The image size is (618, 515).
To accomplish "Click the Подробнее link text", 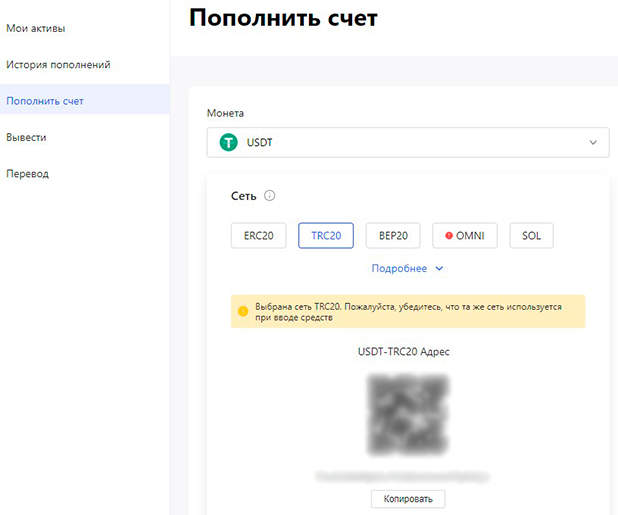I will coord(399,269).
